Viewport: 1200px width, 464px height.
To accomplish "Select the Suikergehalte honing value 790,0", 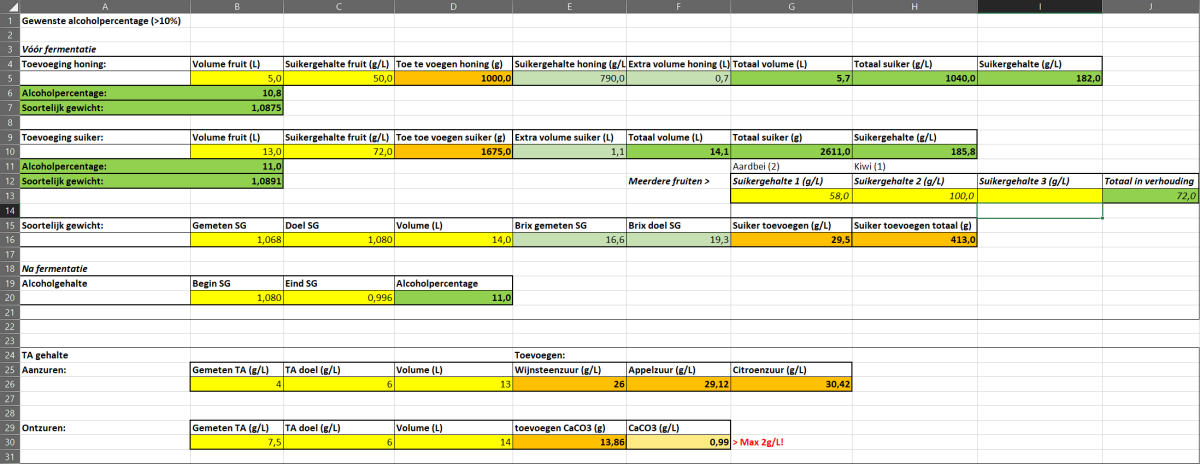I will tap(568, 78).
